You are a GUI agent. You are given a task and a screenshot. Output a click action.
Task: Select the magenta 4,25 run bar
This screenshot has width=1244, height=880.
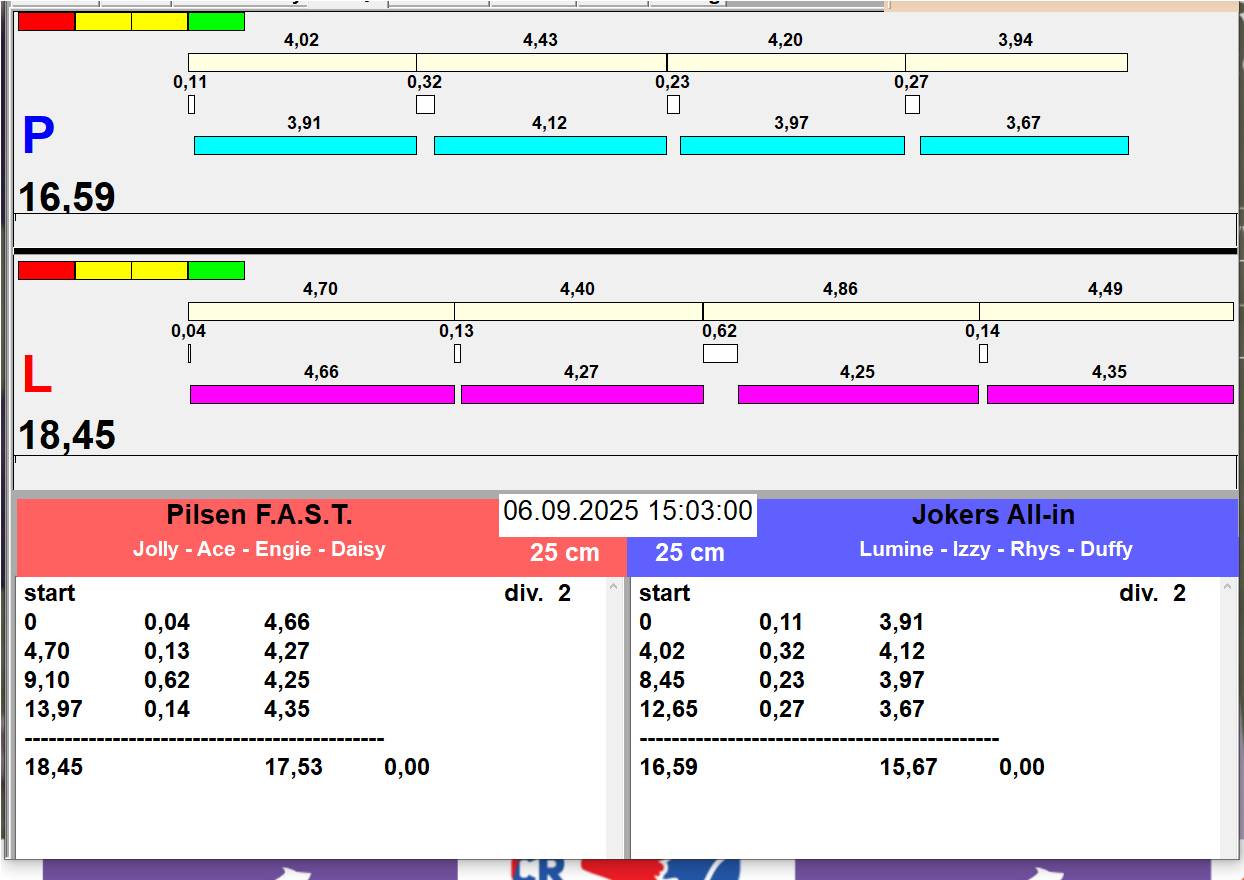(858, 394)
